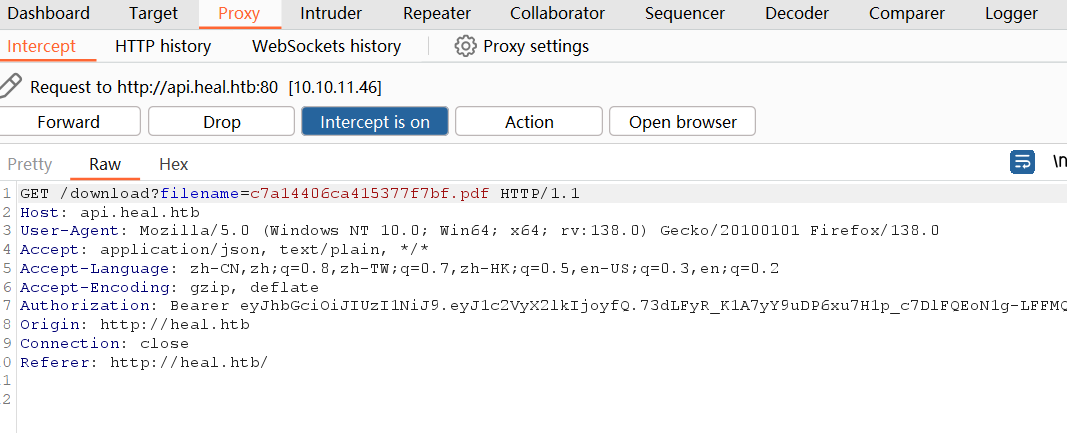Forward the intercepted request
This screenshot has height=433, width=1067.
pos(69,122)
